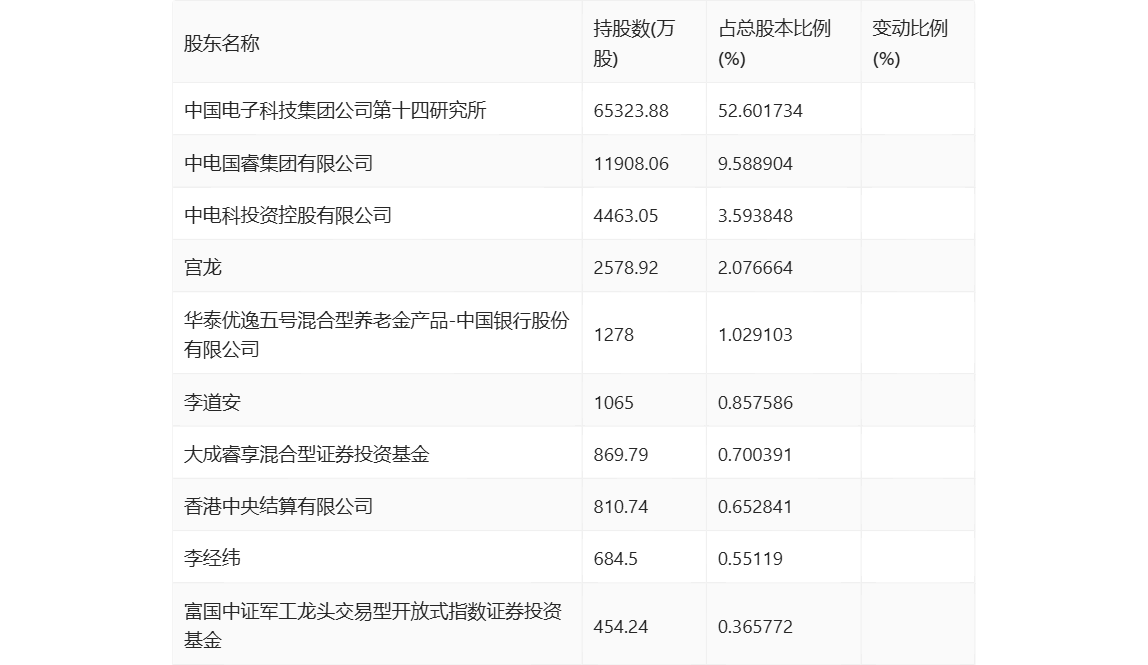Click shareholder 中电国睿集团有限公司

(x=278, y=163)
